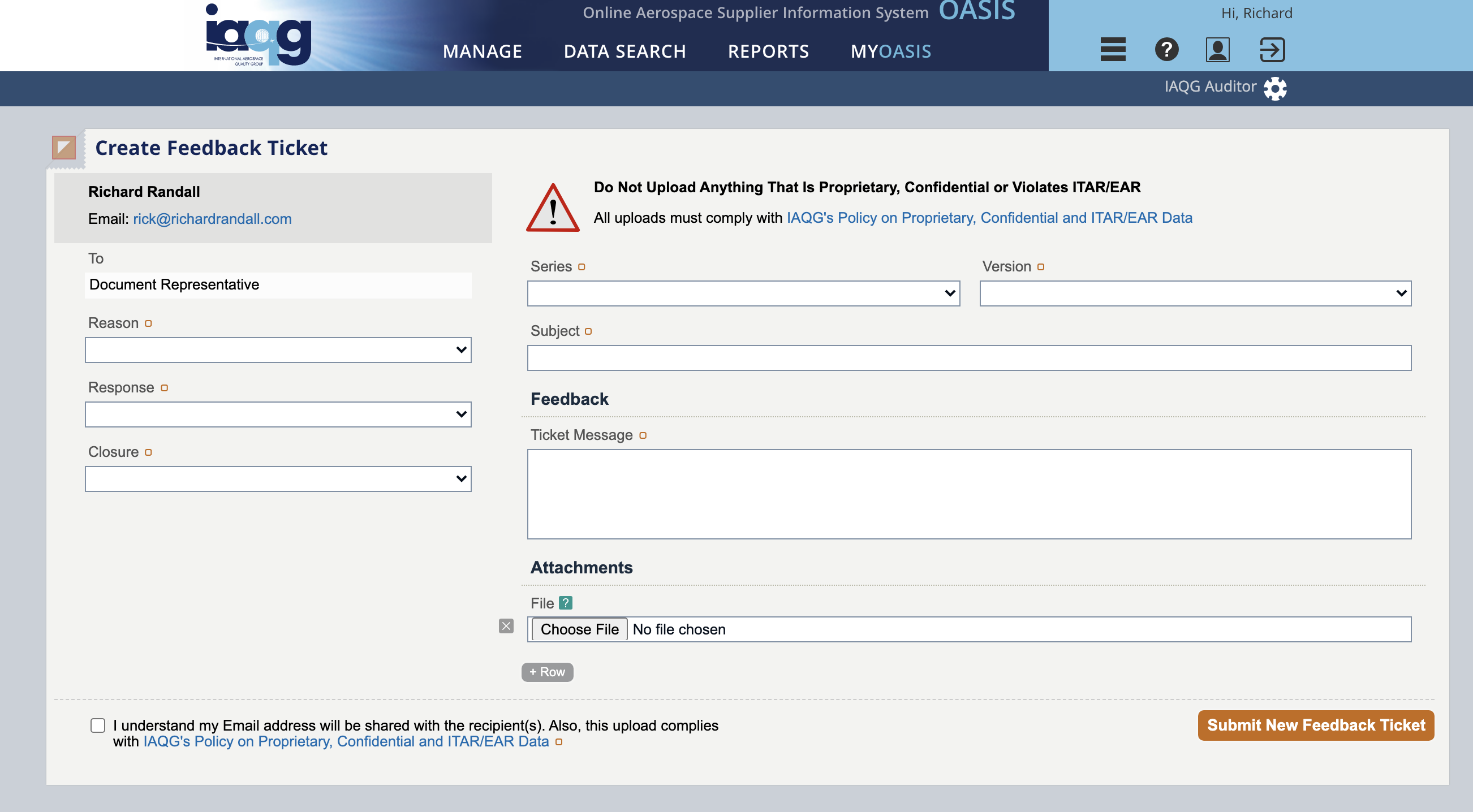Click the Attachments section heading

582,567
